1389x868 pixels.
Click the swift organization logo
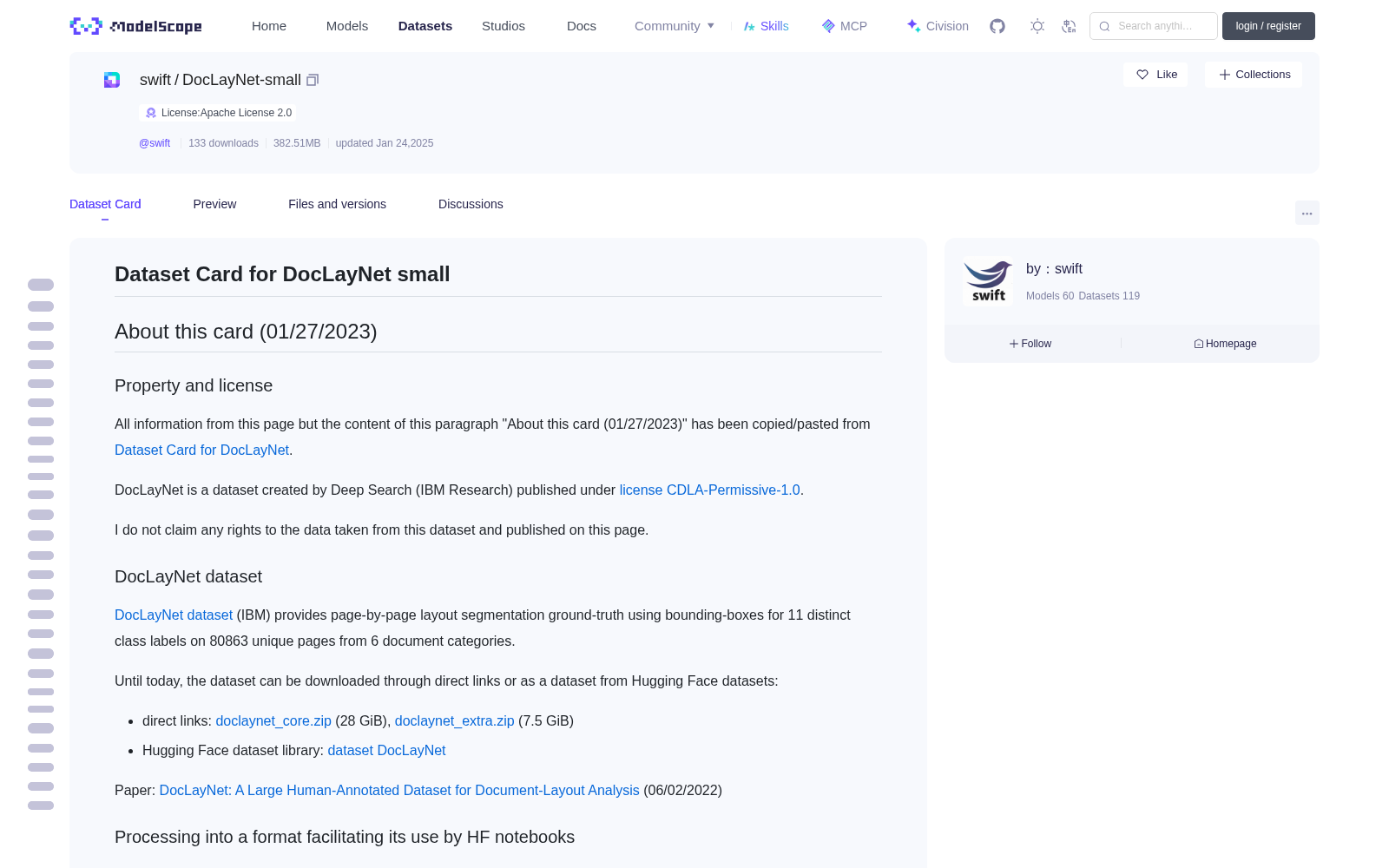988,281
